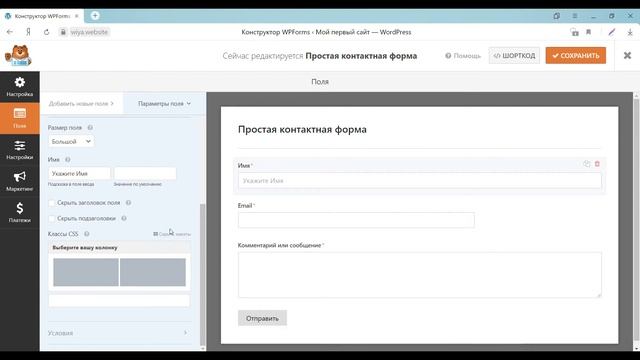
Task: Check Скрыть заголовок поля checkbox
Action: [52, 203]
